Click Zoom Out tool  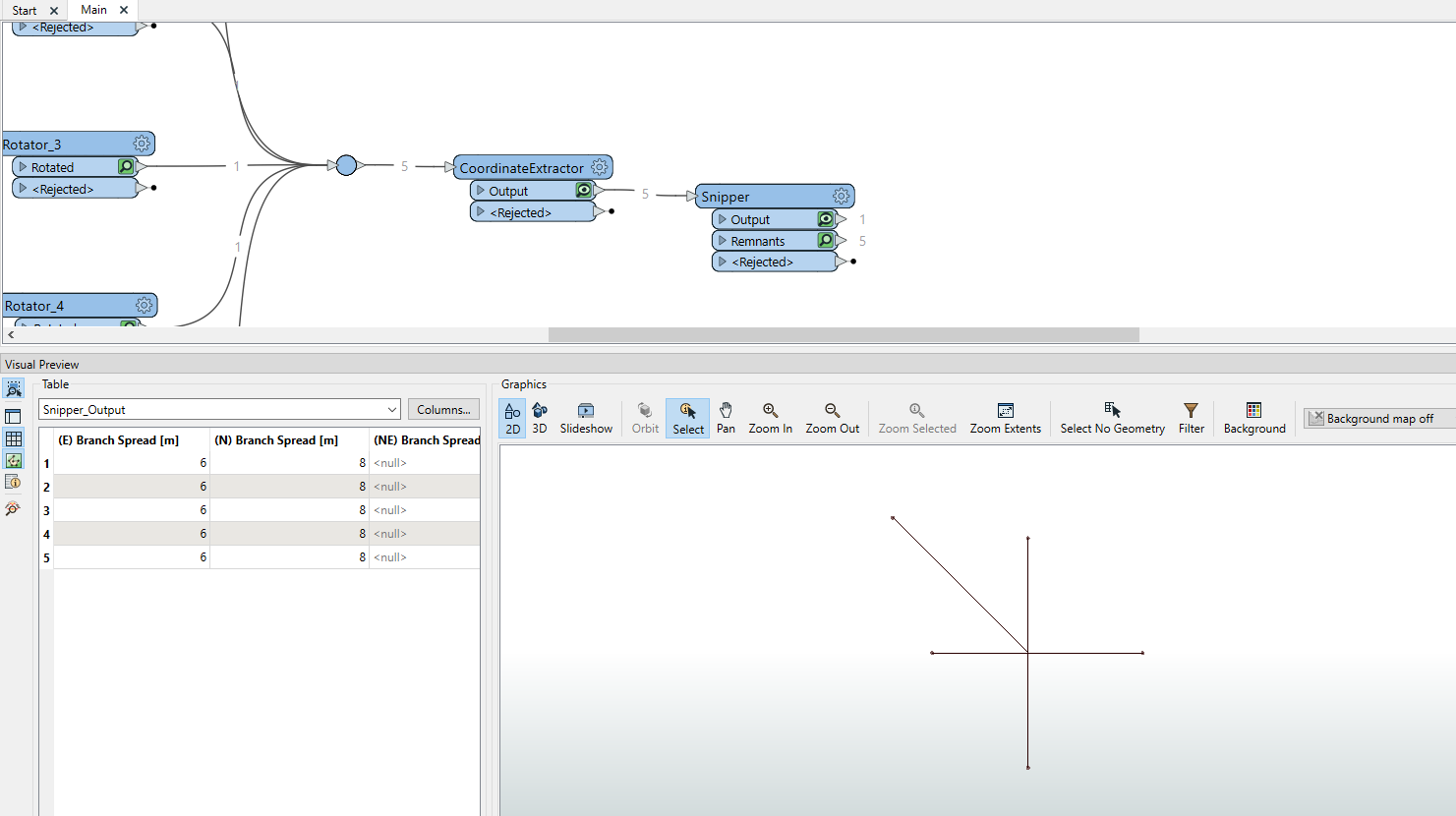[x=832, y=418]
